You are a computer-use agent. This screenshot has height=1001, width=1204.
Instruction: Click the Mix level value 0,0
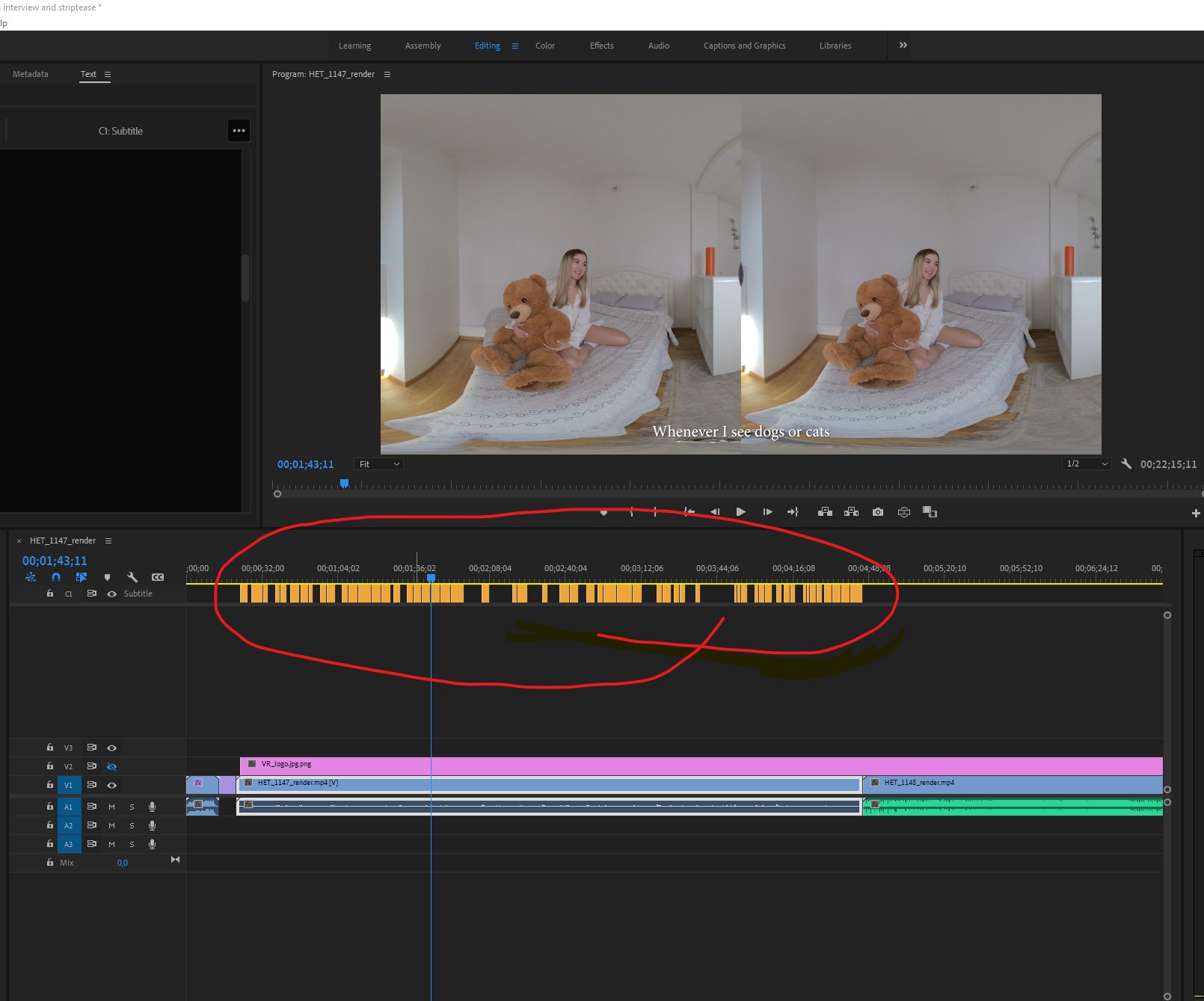[x=122, y=862]
